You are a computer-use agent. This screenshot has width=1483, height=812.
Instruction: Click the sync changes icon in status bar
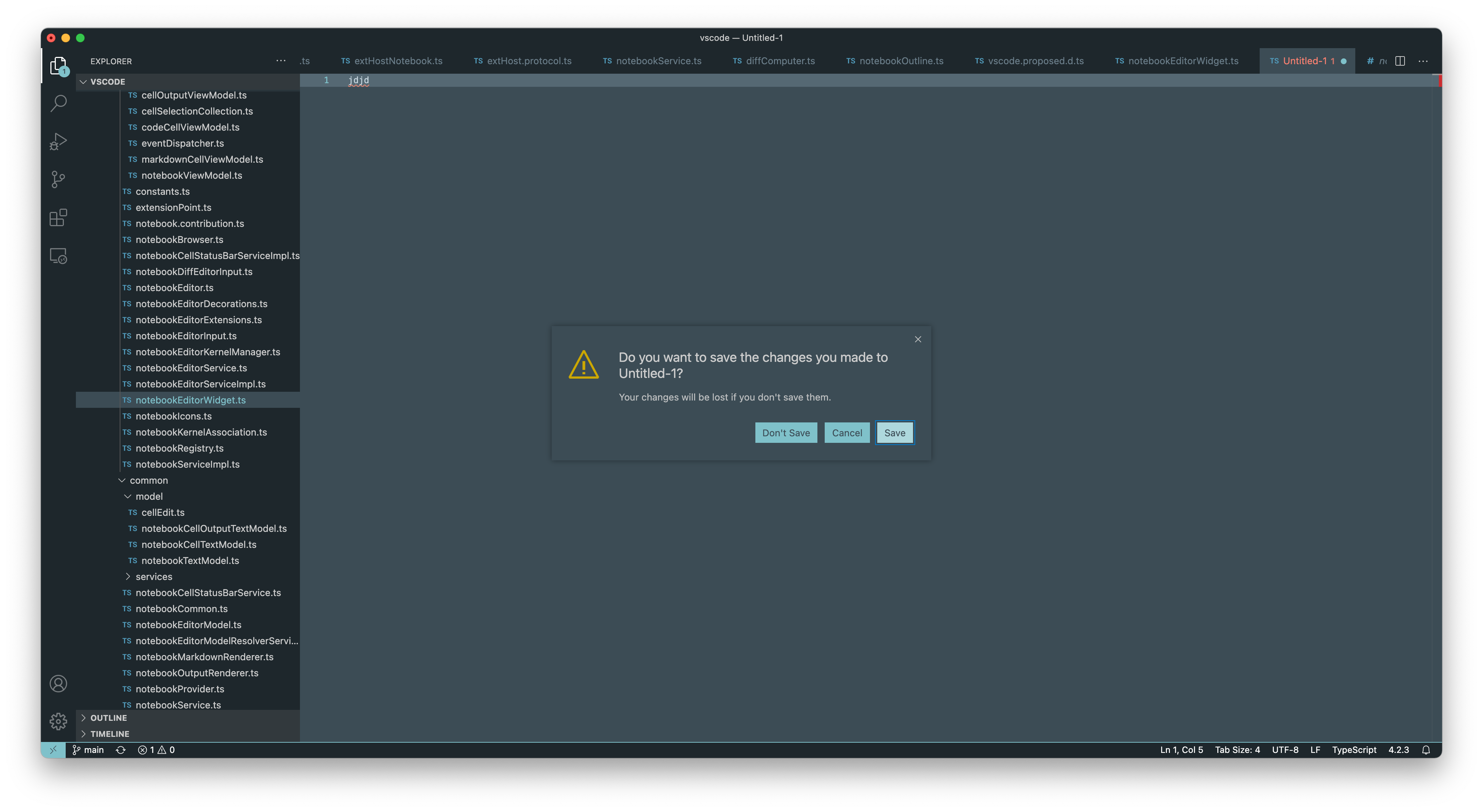(120, 750)
